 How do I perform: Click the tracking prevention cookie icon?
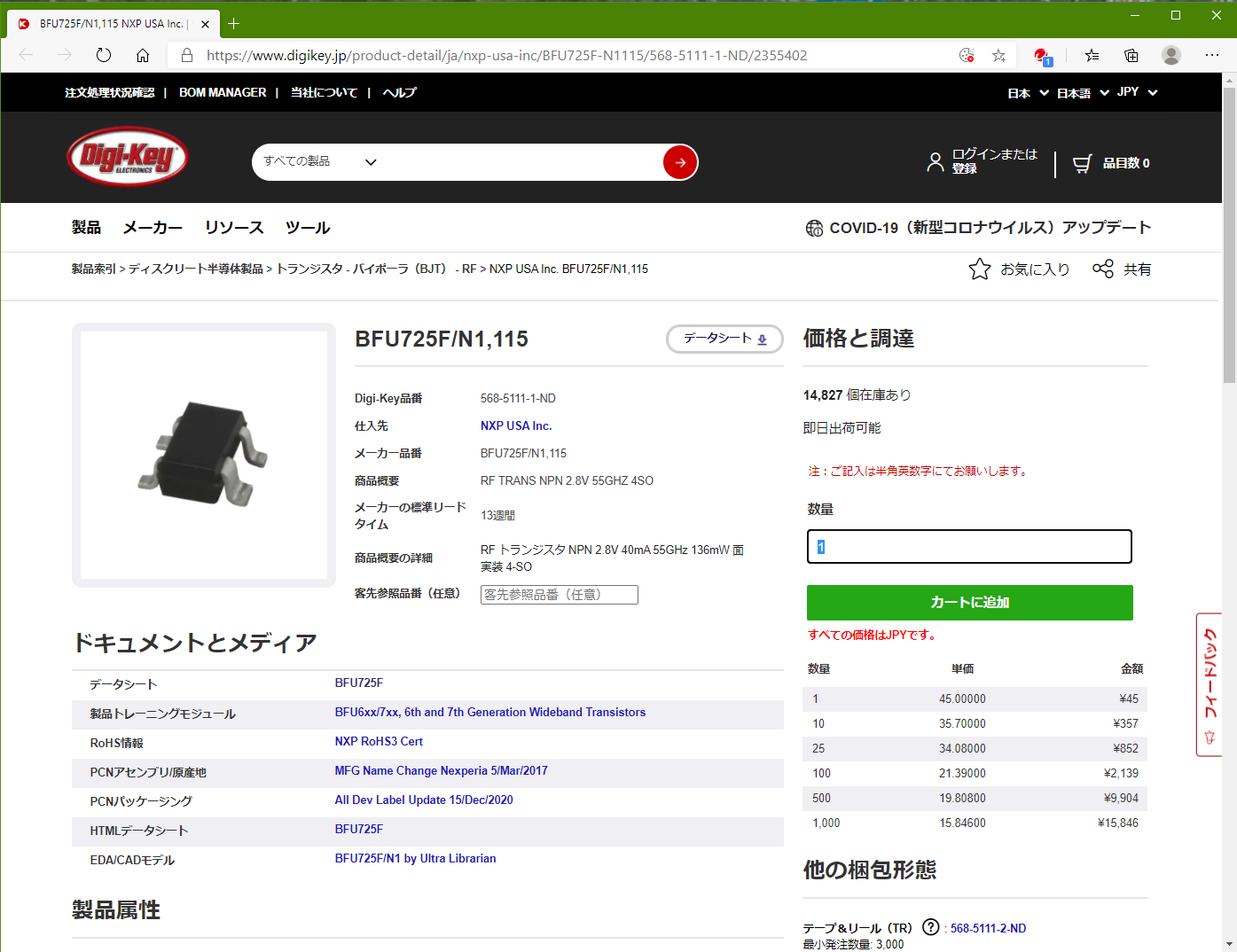tap(967, 55)
